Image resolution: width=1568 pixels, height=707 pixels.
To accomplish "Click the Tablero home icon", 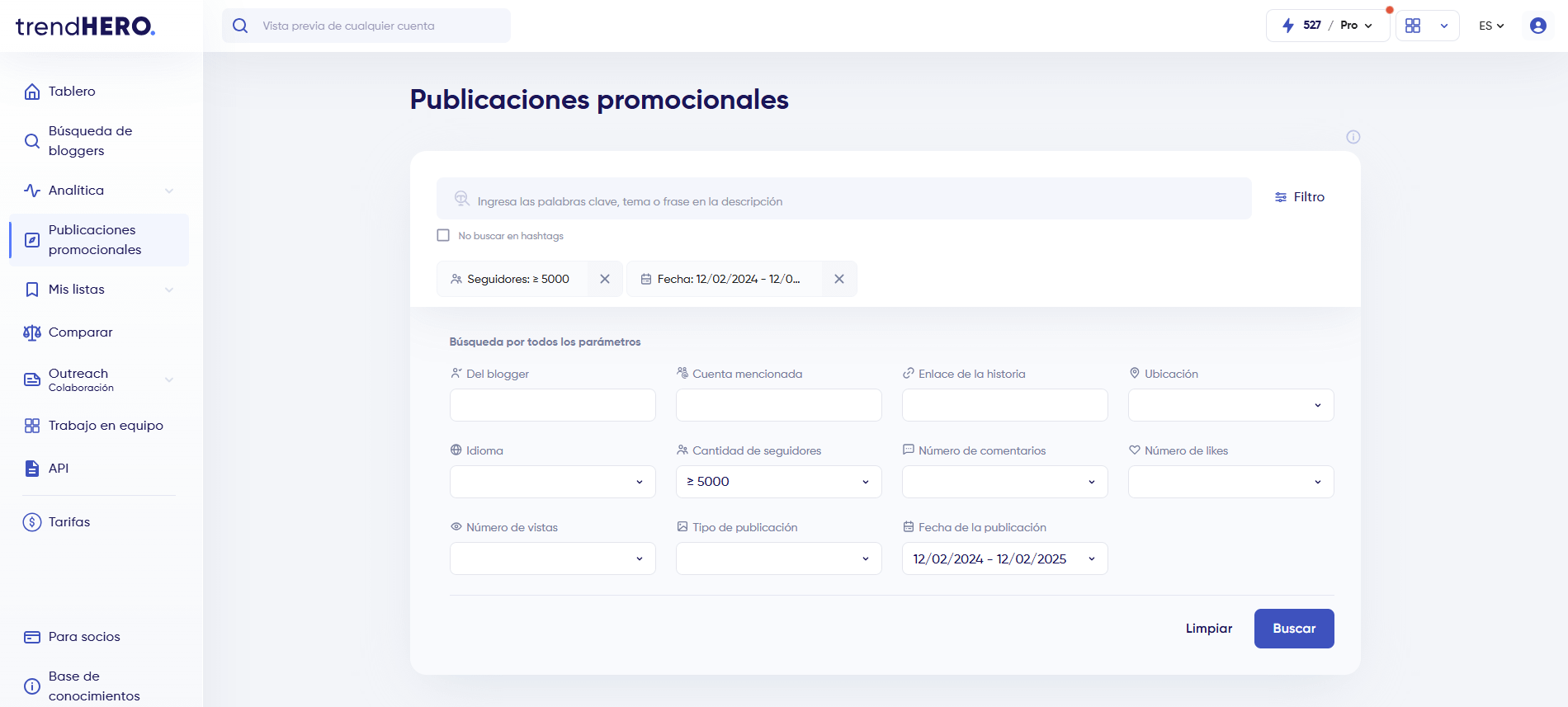I will (32, 92).
